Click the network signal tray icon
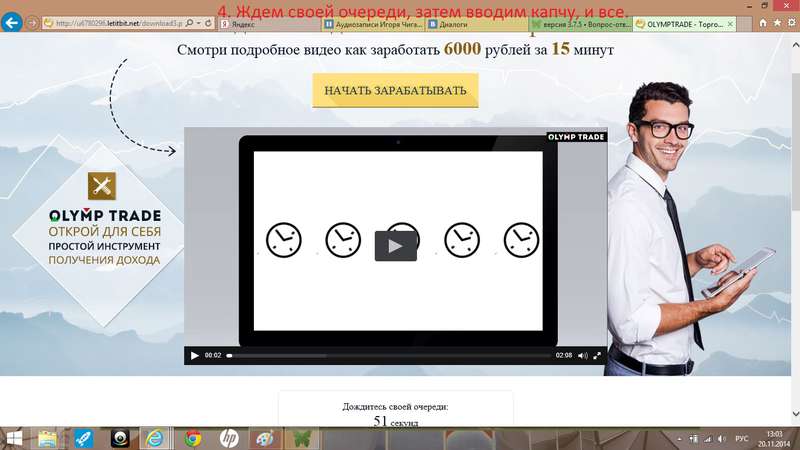The height and width of the screenshot is (450, 800). click(708, 439)
